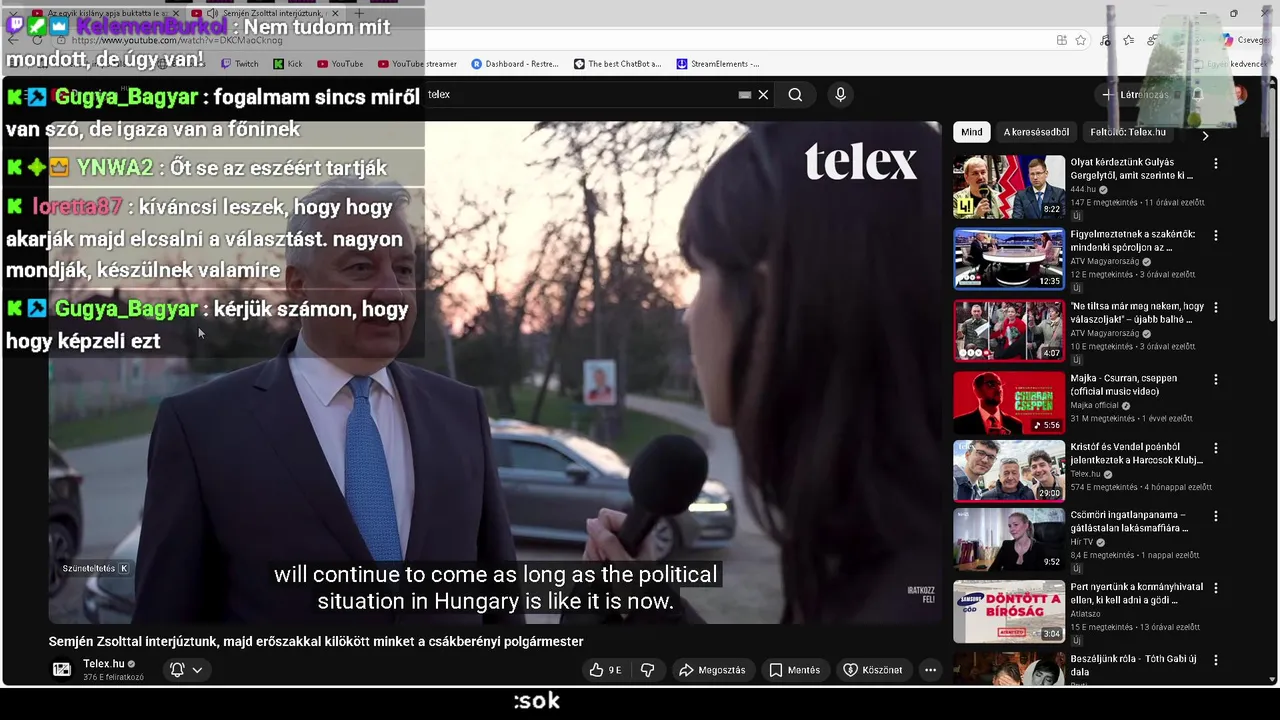
Task: Select the A keresésből filter chip
Action: pyautogui.click(x=1036, y=132)
